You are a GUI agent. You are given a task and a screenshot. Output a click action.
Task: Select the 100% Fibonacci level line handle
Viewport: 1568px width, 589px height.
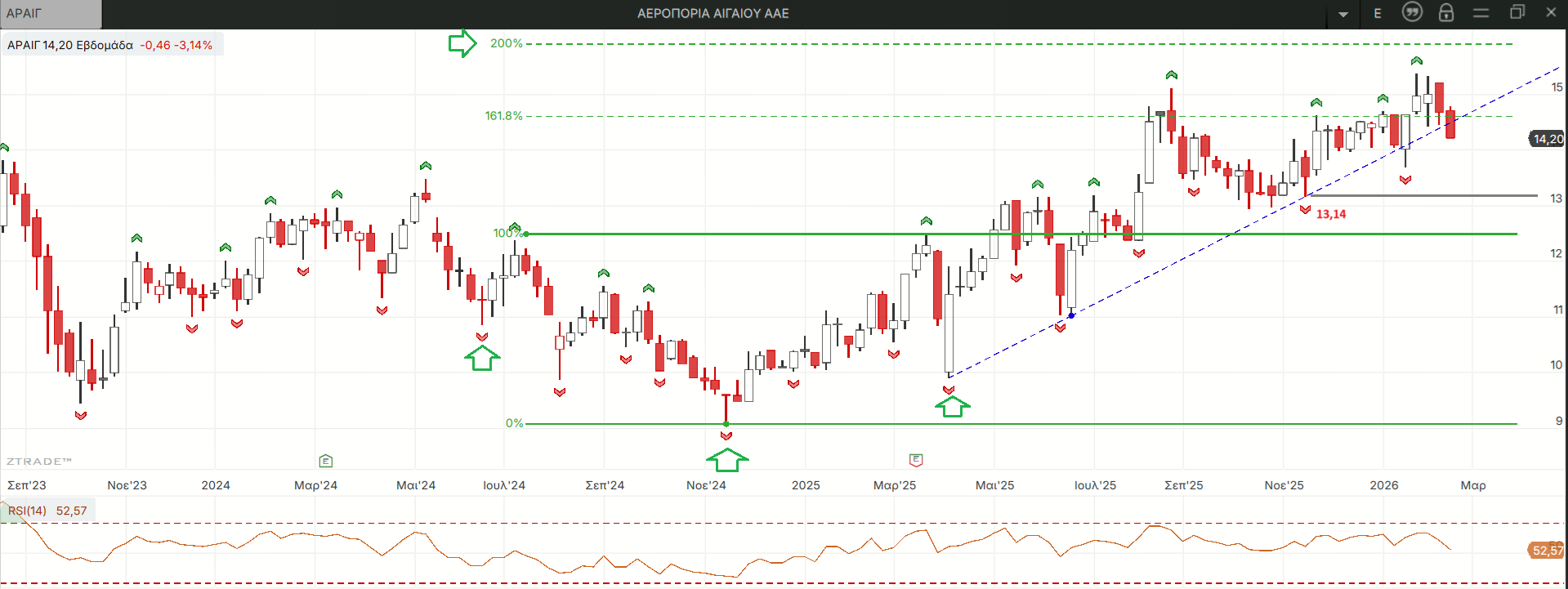(x=526, y=234)
